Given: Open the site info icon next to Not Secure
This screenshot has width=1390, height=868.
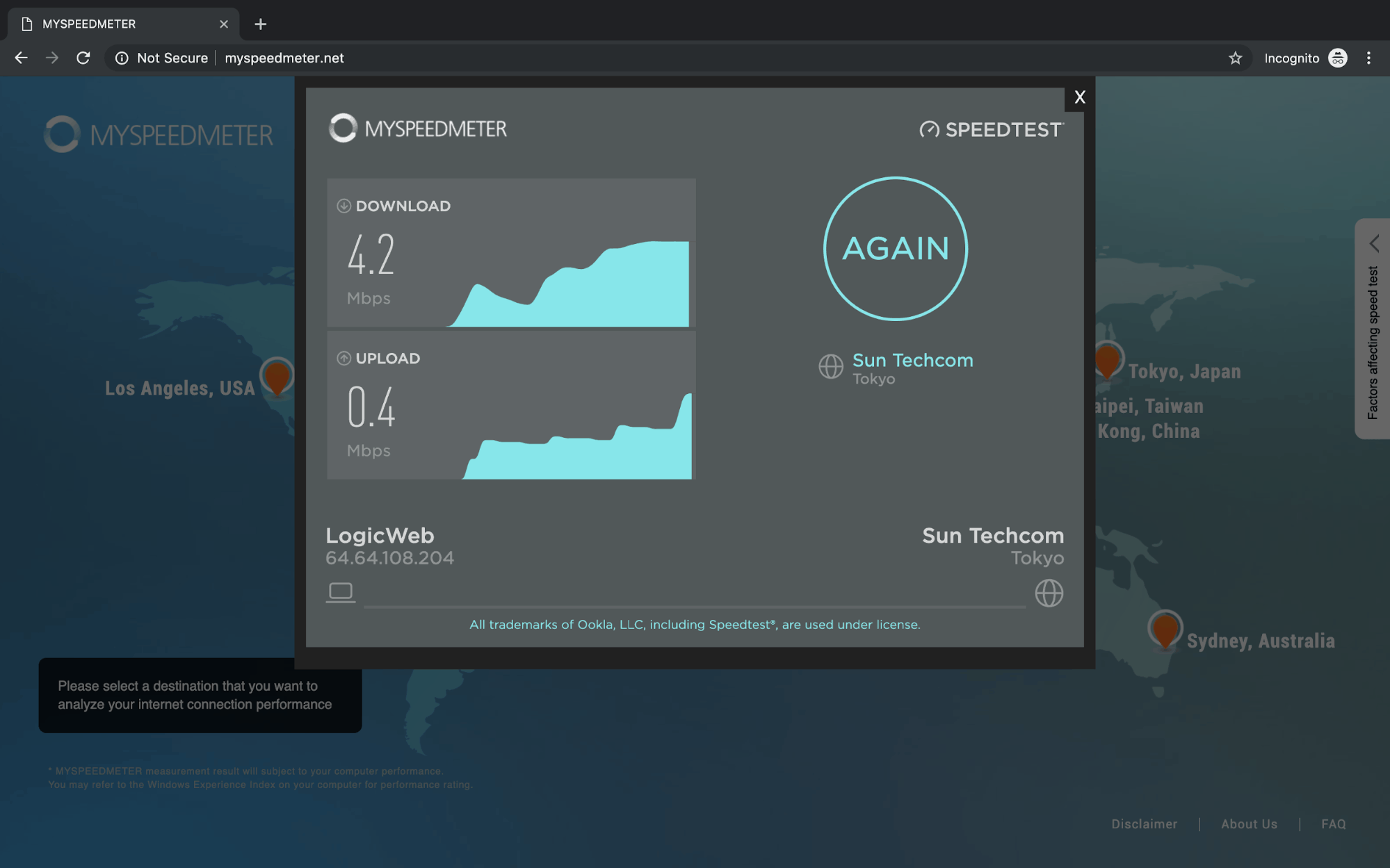Looking at the screenshot, I should click(x=122, y=58).
